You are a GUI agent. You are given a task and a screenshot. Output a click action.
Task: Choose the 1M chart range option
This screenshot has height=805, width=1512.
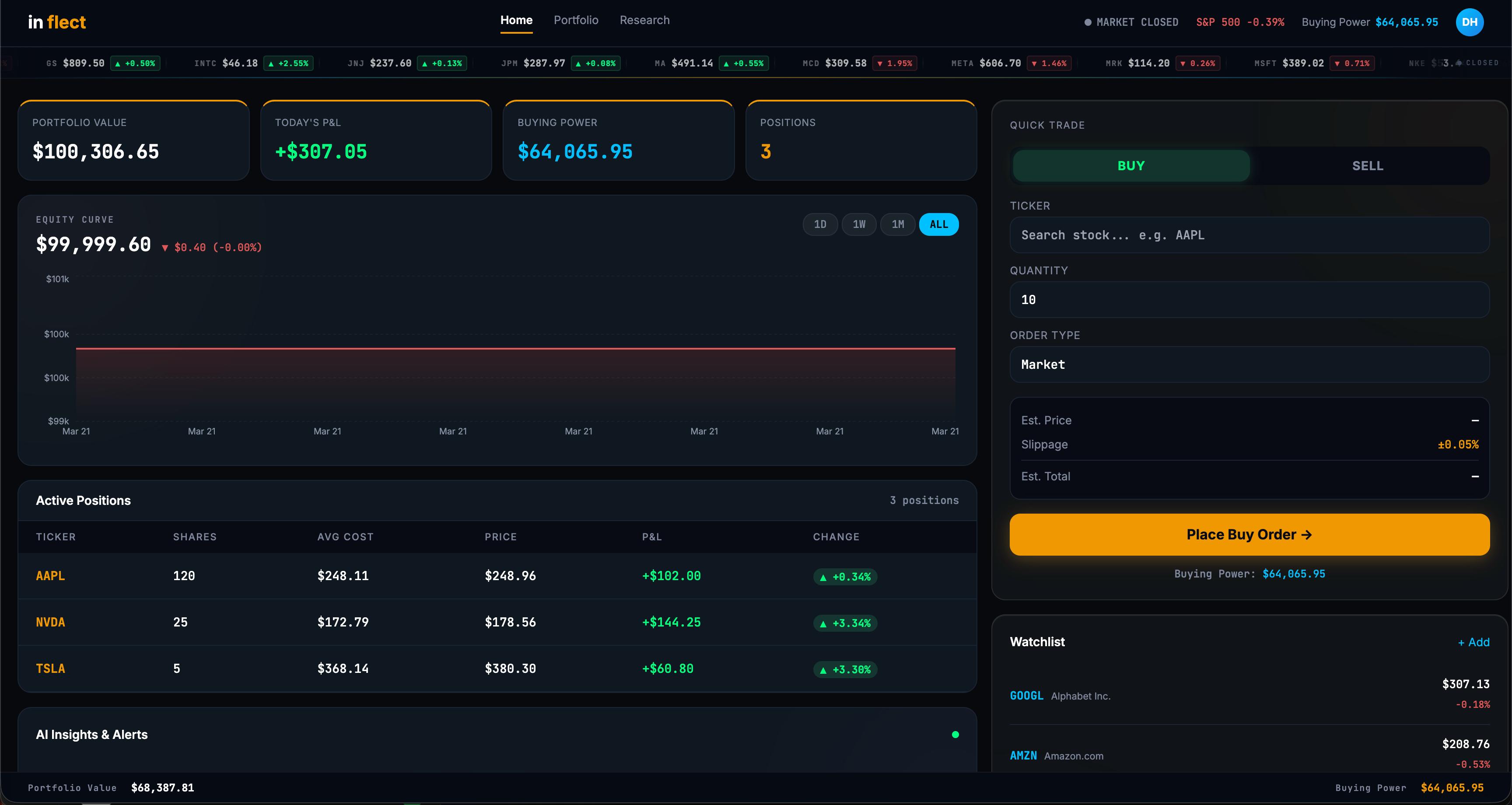(x=897, y=224)
